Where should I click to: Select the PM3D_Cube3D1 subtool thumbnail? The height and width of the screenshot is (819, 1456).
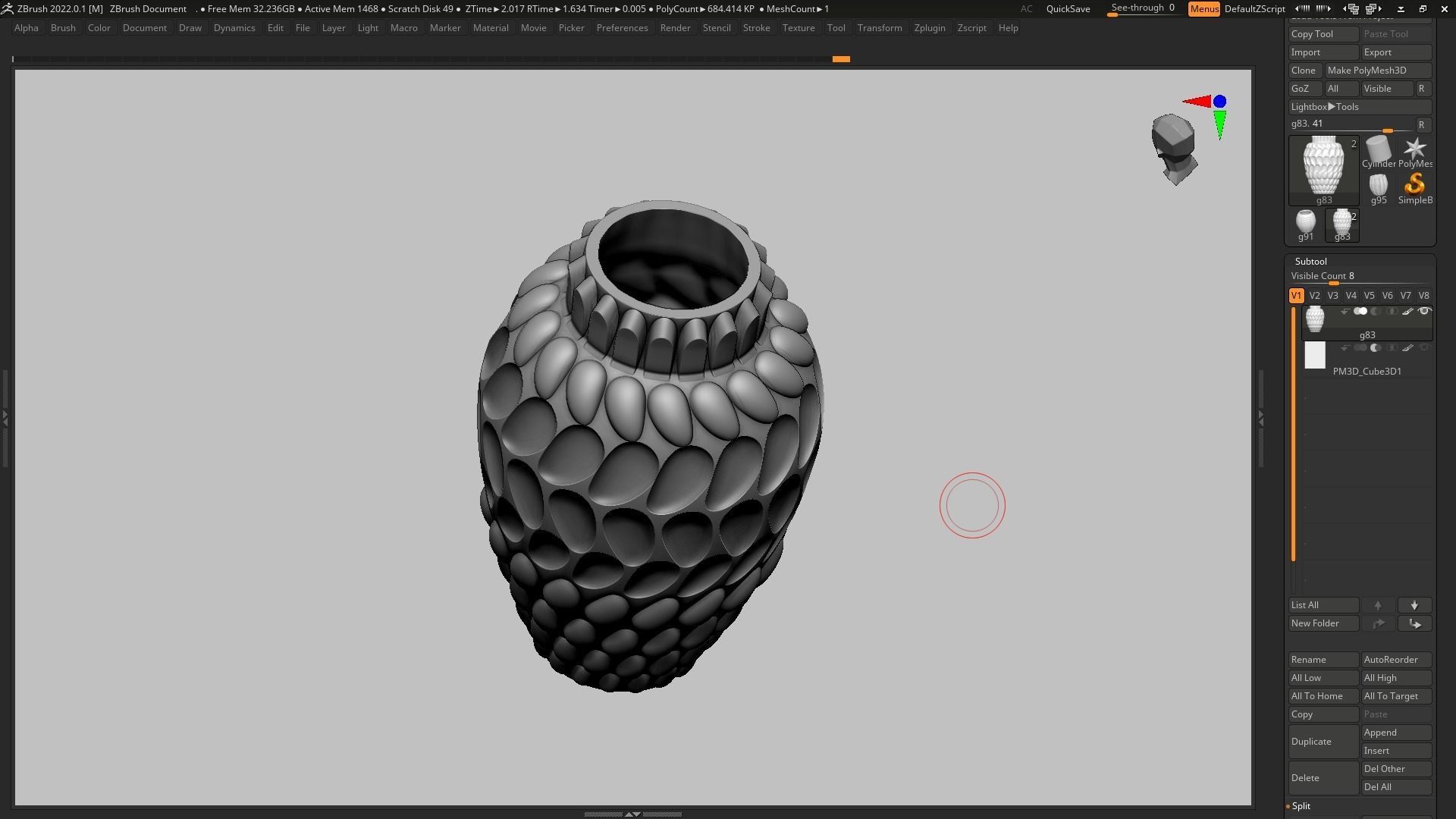1314,356
